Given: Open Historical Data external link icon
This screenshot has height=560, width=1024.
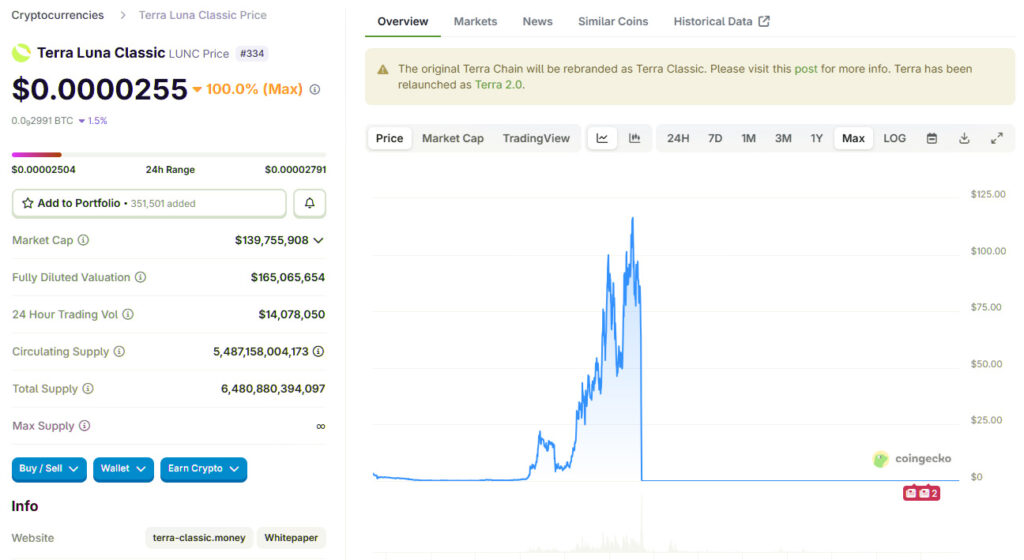Looking at the screenshot, I should pos(764,22).
